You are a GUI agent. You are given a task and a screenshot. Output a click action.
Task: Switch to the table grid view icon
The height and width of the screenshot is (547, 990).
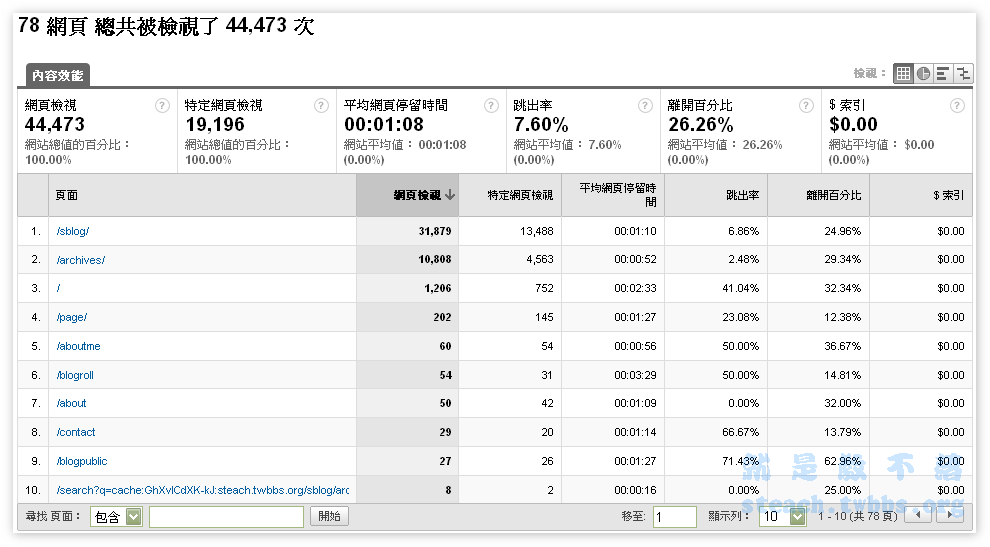pos(903,73)
